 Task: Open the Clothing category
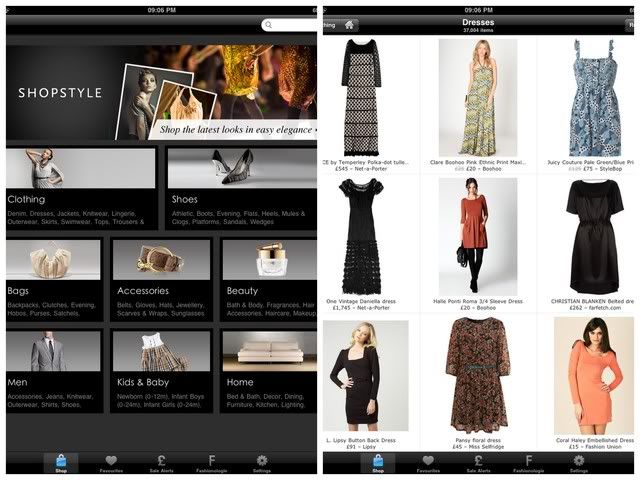pos(82,188)
